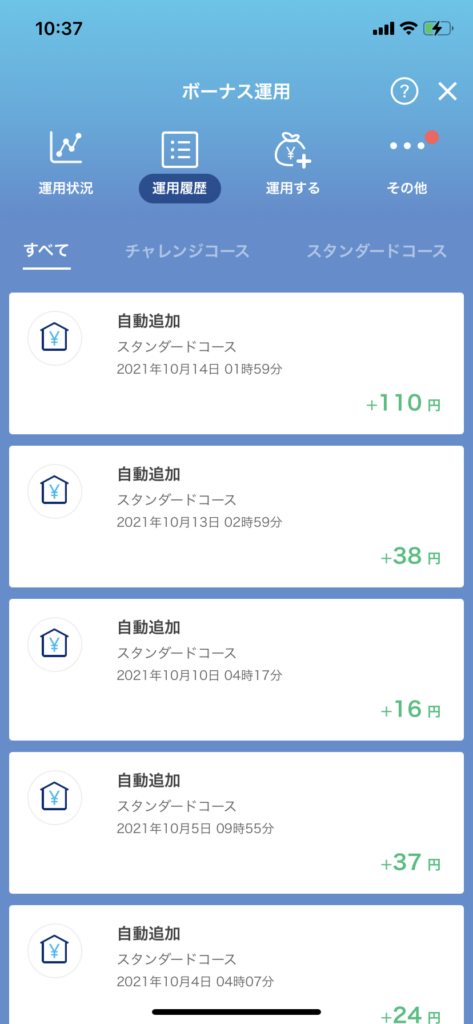The image size is (473, 1024).
Task: Open the 2021年10月10日 自動追加 entry
Action: pyautogui.click(x=236, y=669)
